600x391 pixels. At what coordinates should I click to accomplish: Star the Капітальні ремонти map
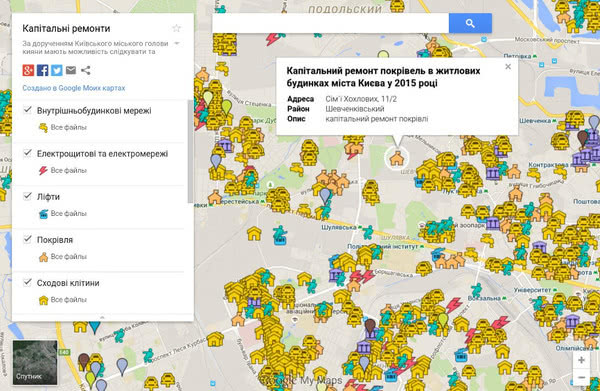[176, 28]
